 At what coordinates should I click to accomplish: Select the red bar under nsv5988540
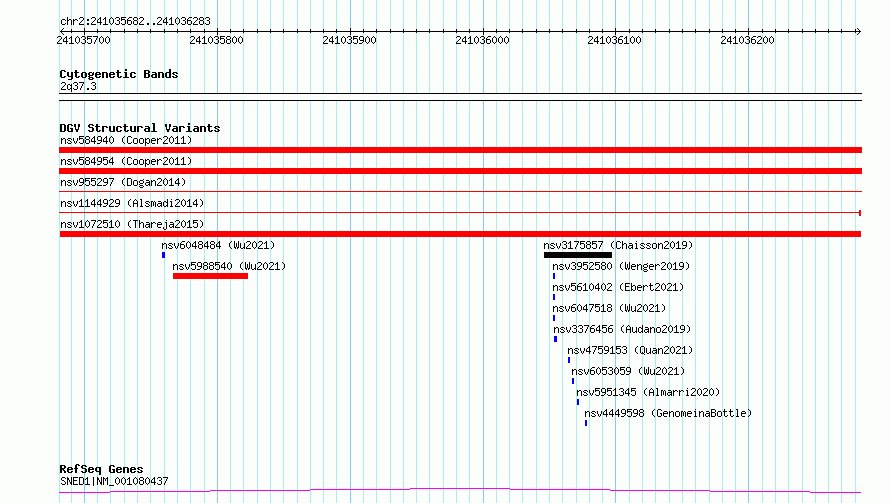(x=211, y=276)
